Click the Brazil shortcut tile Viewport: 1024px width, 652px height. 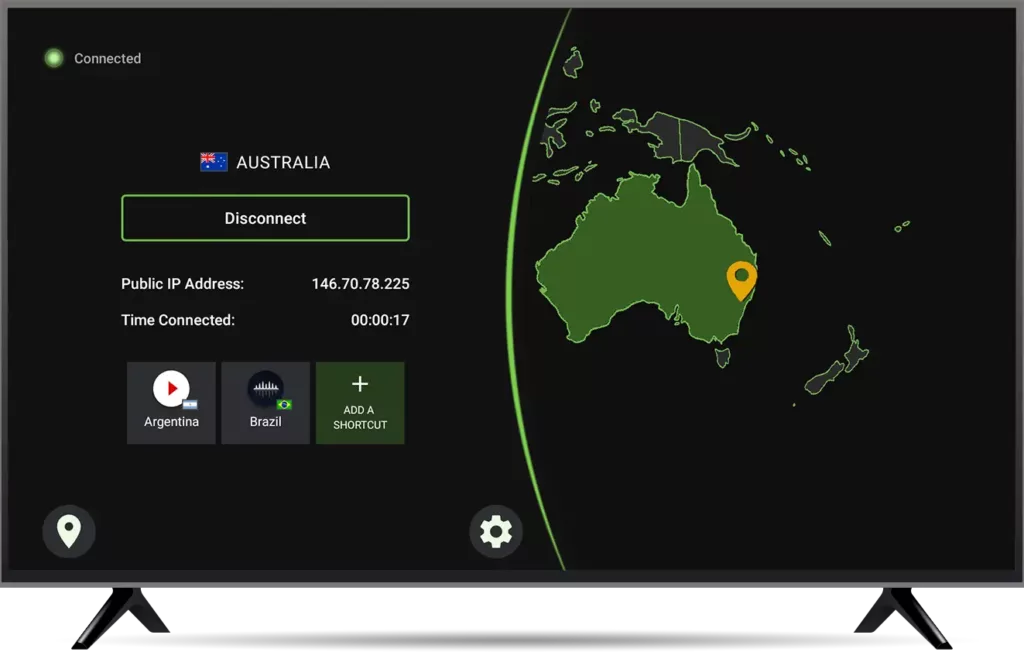pyautogui.click(x=265, y=402)
